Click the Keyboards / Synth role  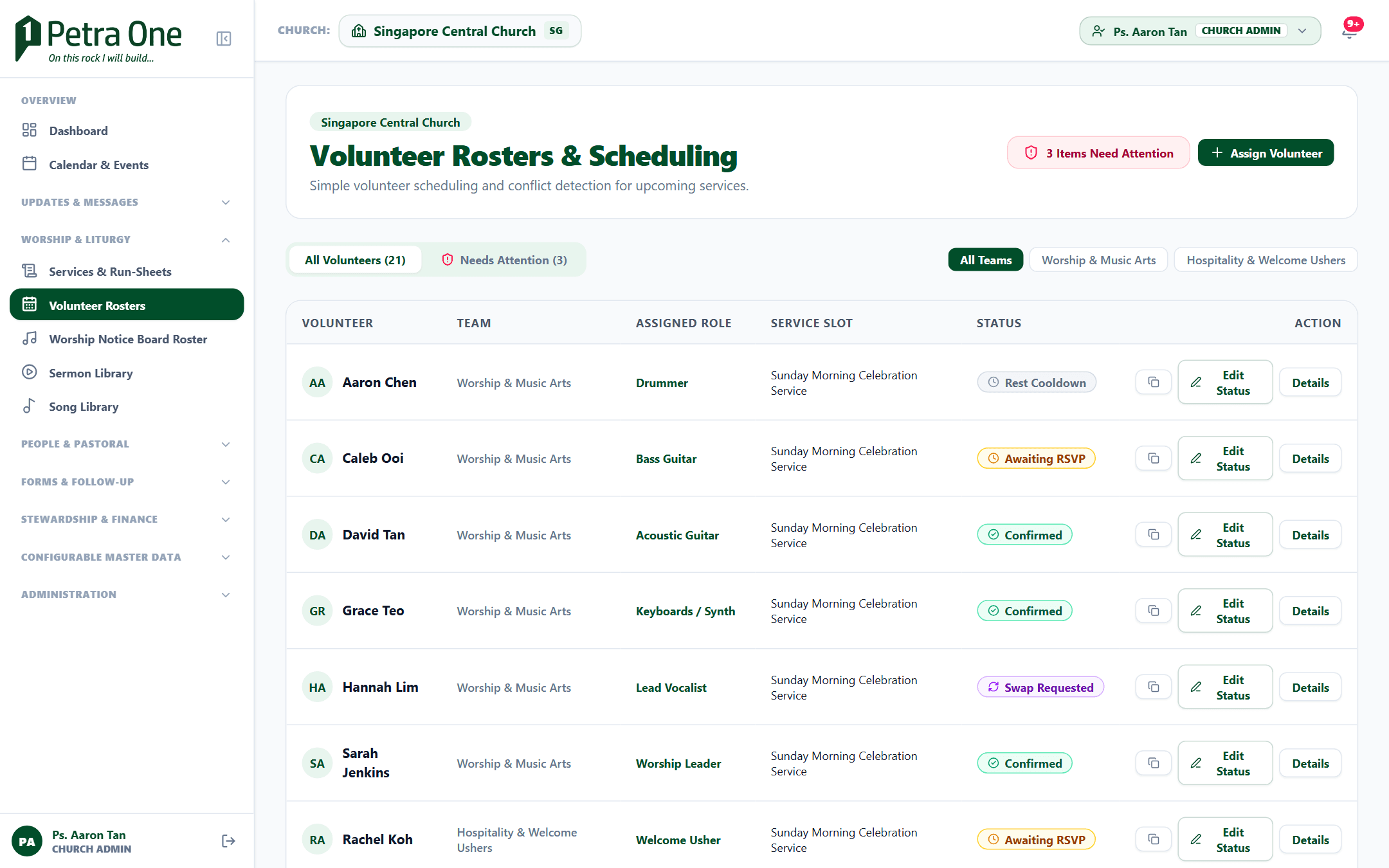[685, 611]
